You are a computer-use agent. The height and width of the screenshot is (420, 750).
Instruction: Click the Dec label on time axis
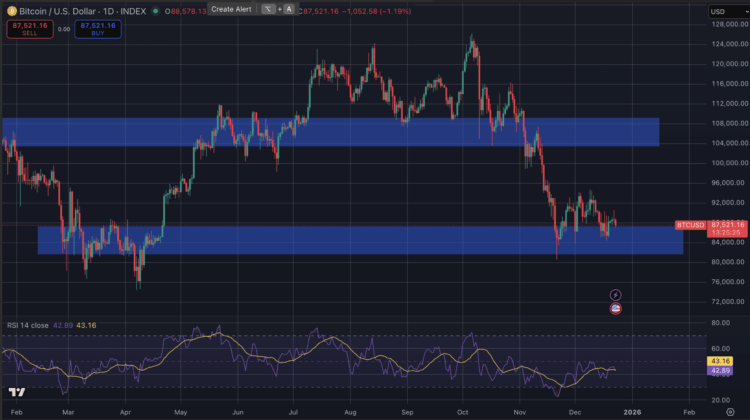pyautogui.click(x=575, y=412)
